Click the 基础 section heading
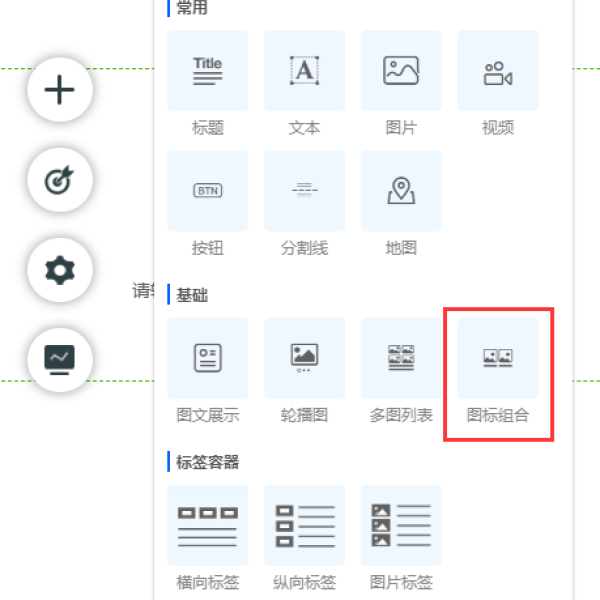This screenshot has height=600, width=600. 192,295
